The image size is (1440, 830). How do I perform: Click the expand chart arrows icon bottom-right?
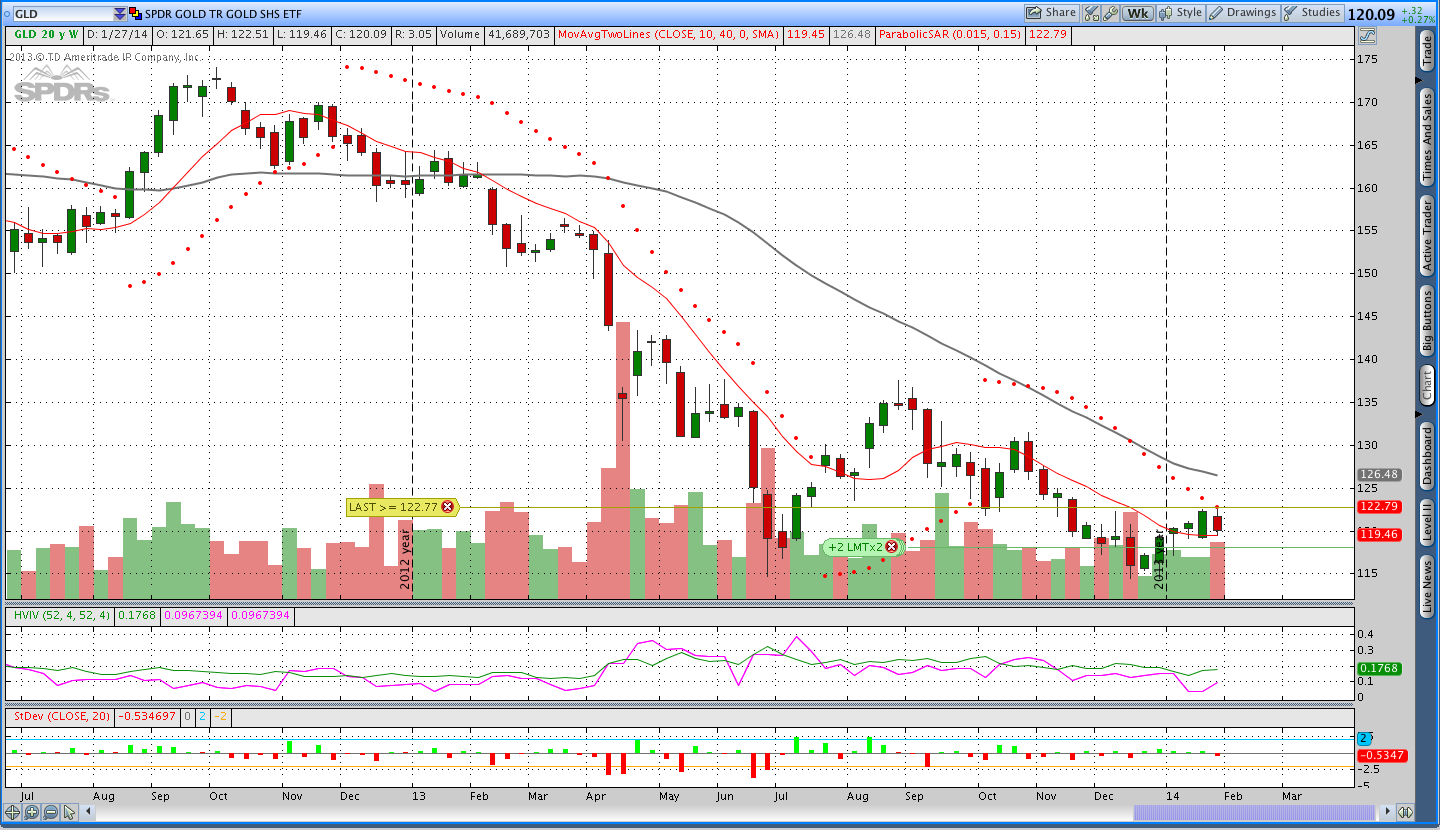(1405, 812)
